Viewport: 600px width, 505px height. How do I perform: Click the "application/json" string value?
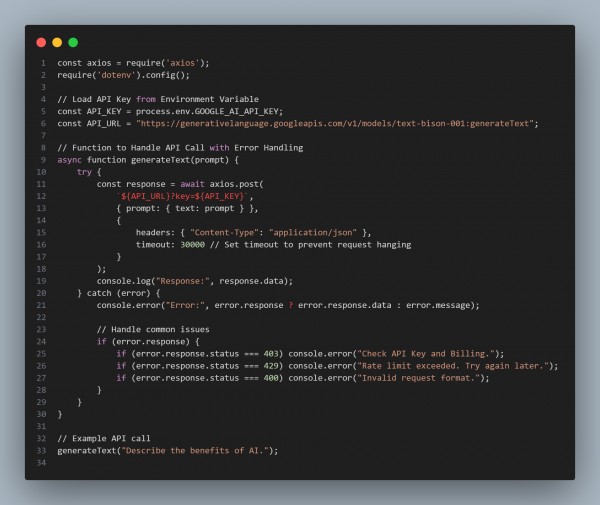coord(313,233)
